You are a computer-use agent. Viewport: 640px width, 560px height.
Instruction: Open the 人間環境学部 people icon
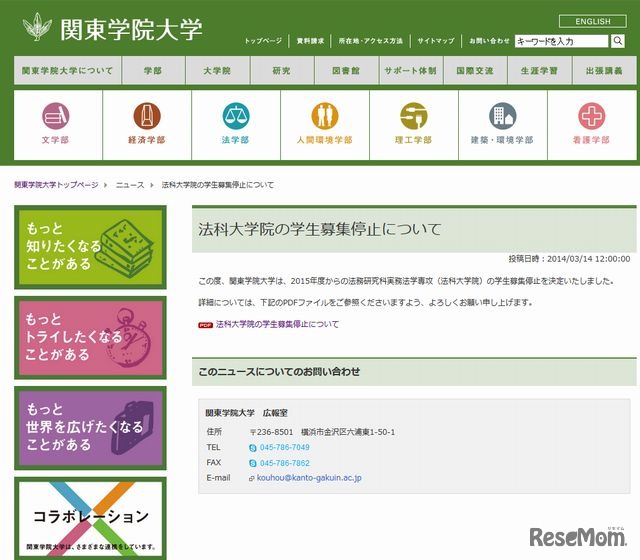[x=325, y=116]
